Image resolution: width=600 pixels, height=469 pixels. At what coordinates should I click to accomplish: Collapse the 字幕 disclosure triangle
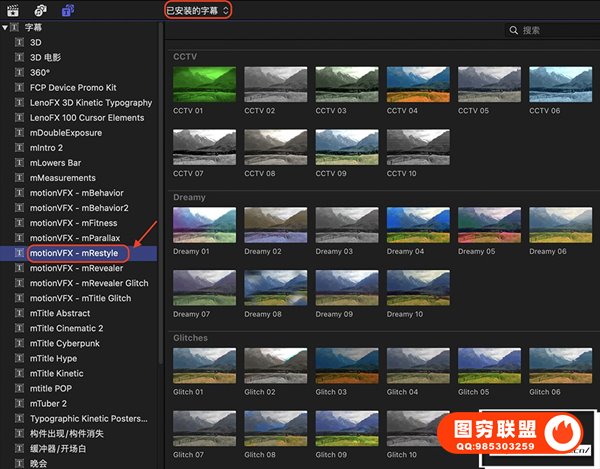[6, 27]
